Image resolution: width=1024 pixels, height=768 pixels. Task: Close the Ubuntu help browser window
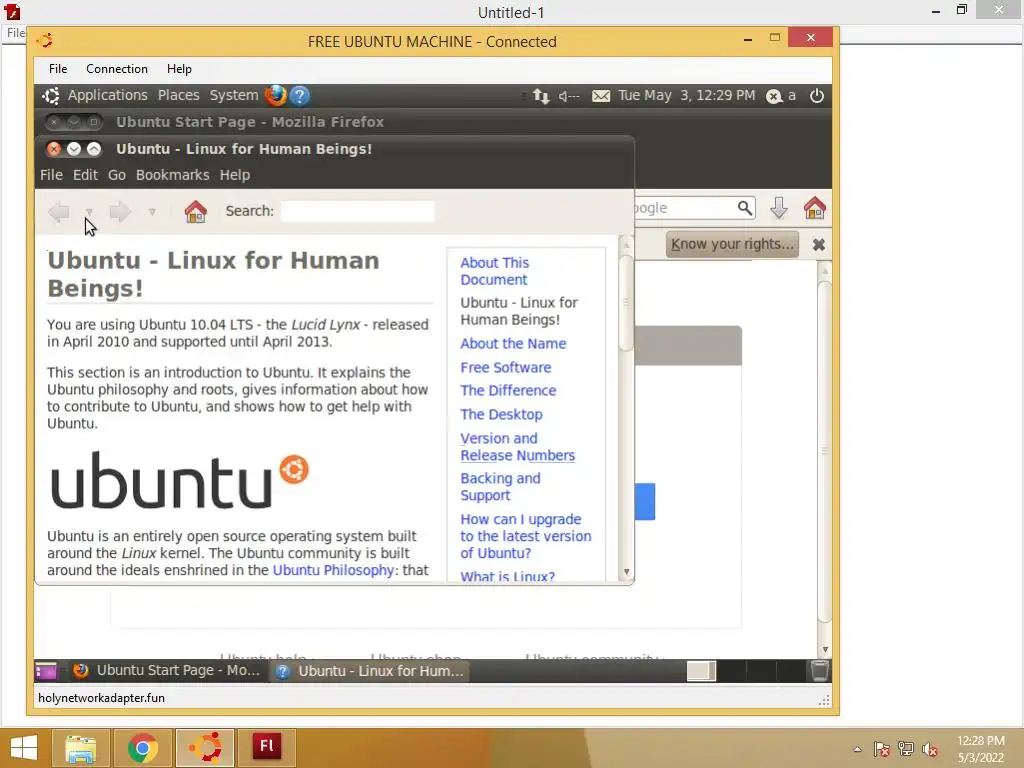coord(54,149)
